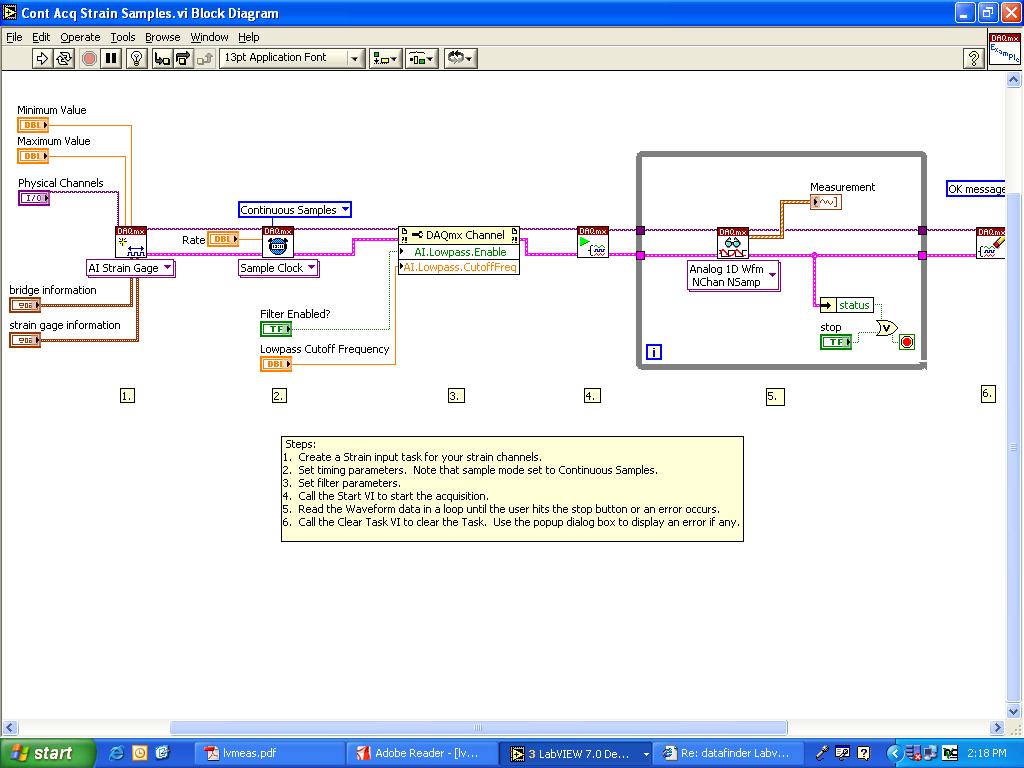
Task: Open the Analog 1D Wfm NChan NSamp selector
Action: 734,276
